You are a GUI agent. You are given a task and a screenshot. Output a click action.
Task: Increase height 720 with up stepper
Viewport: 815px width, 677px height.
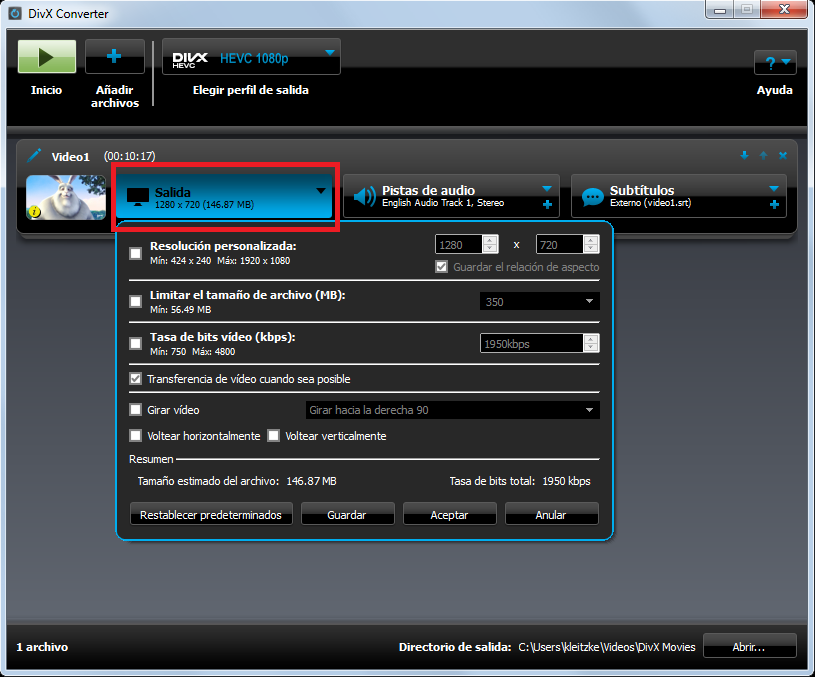click(591, 240)
